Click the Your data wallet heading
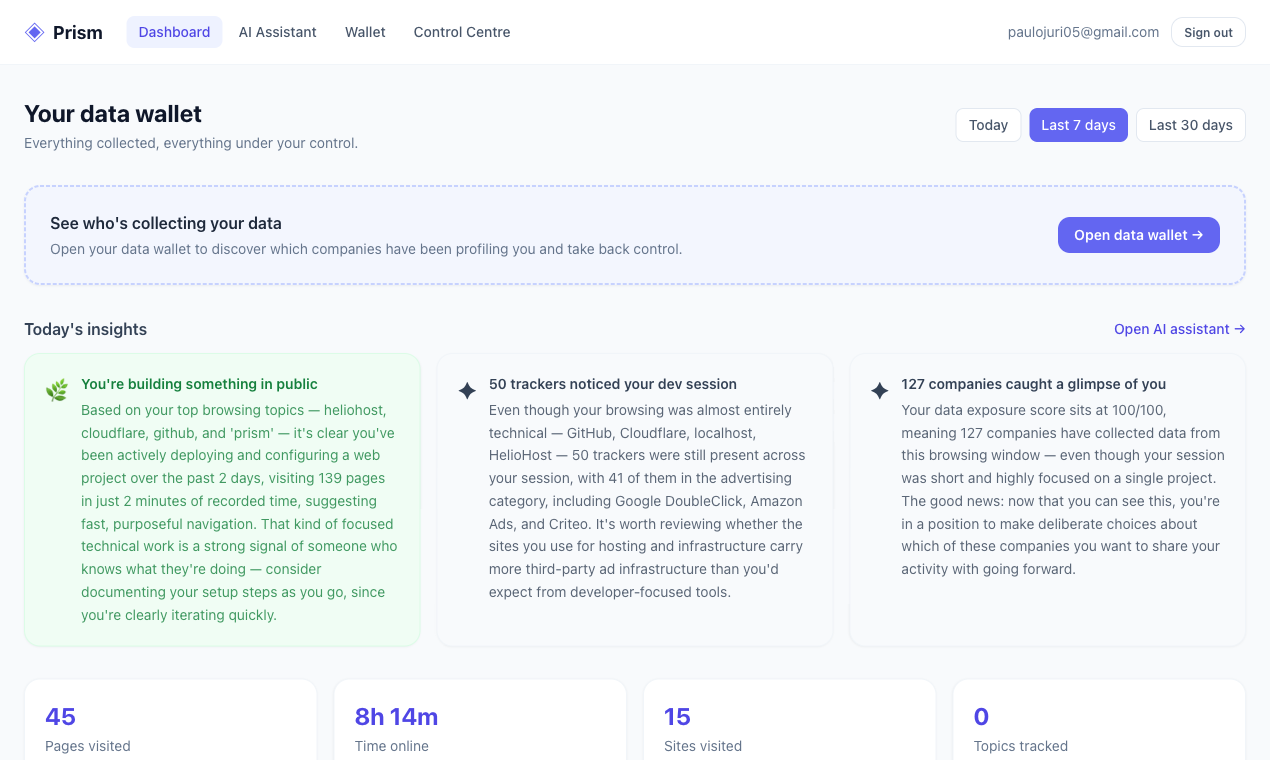The width and height of the screenshot is (1270, 760). point(113,114)
